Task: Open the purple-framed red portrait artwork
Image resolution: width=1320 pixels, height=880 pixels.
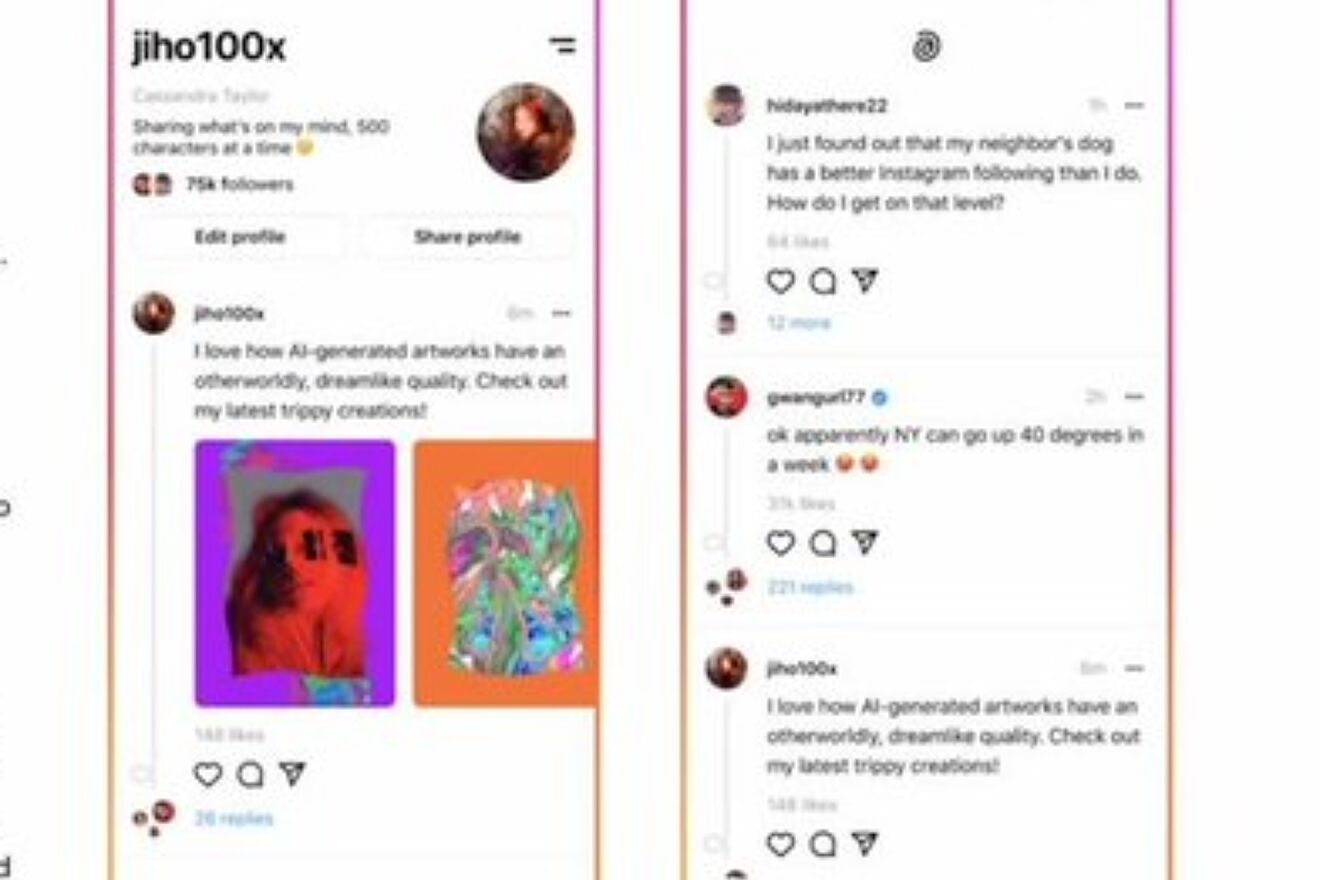Action: pos(295,573)
